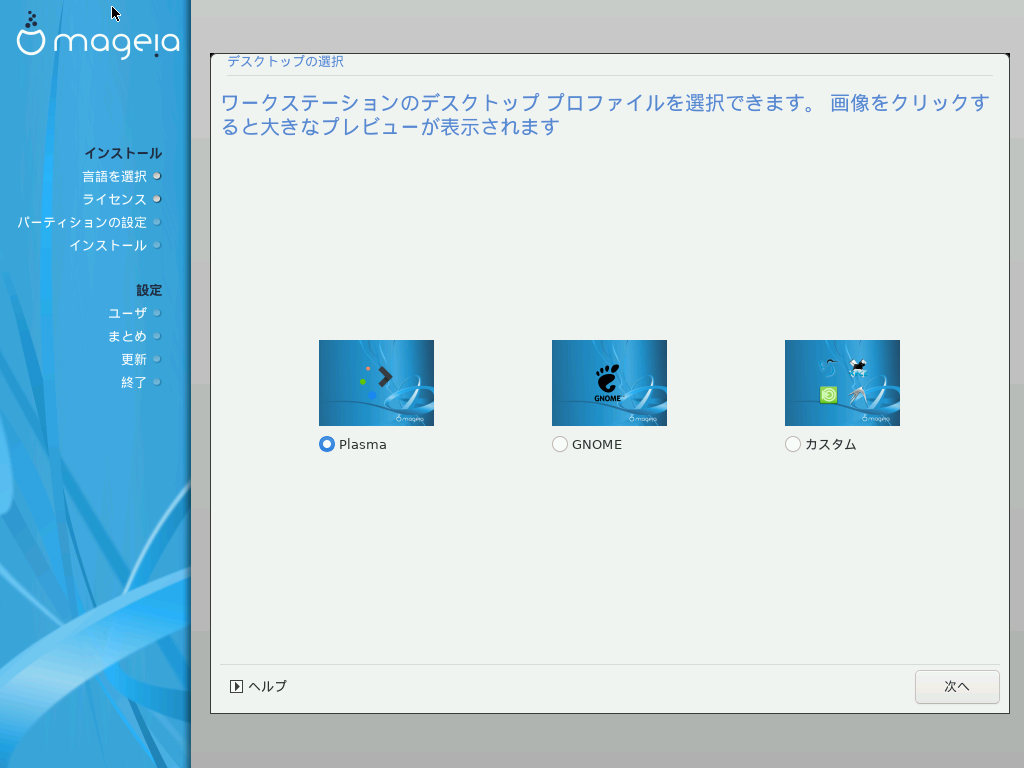Click the bullet beside ユーザ
This screenshot has height=768, width=1024.
157,313
